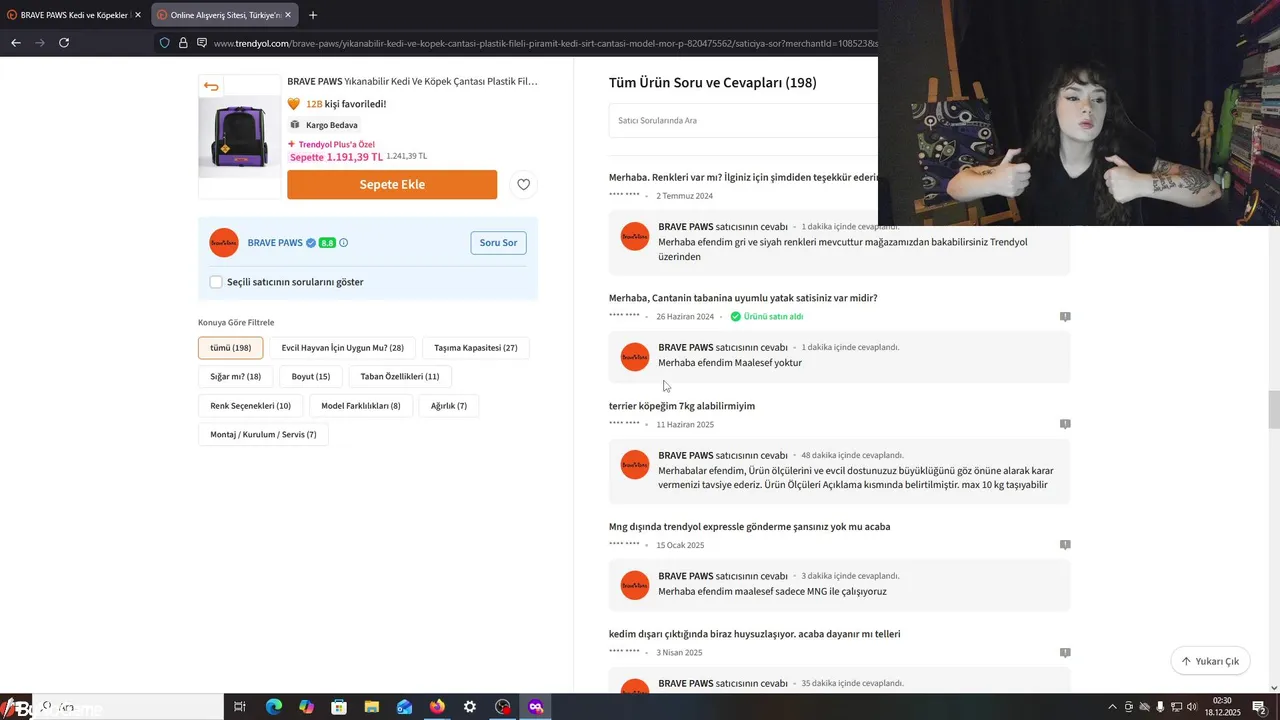Show hidden system tray icons chevron
Screen dimensions: 1280x720
(1112, 707)
